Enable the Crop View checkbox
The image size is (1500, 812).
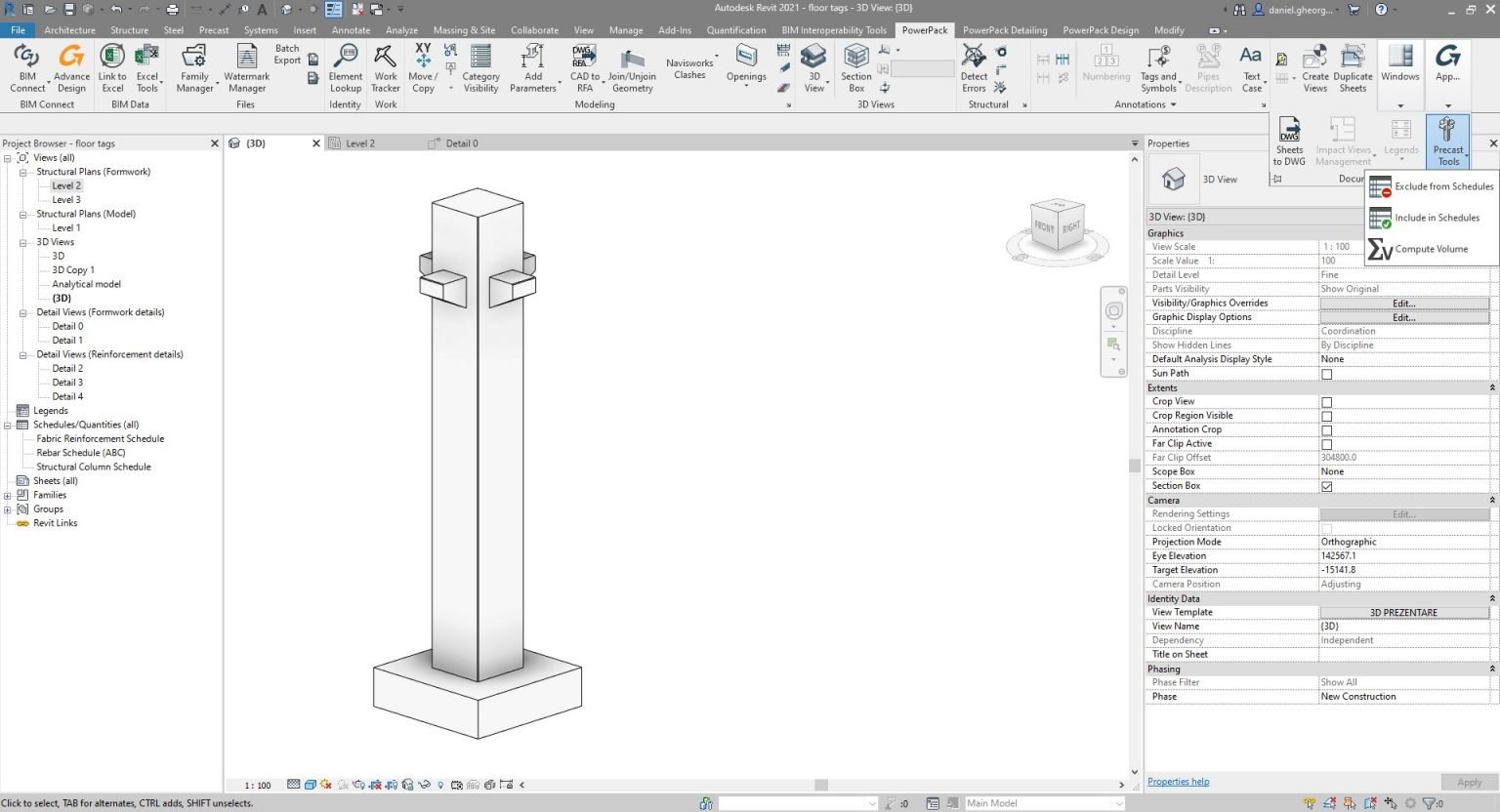pos(1326,401)
